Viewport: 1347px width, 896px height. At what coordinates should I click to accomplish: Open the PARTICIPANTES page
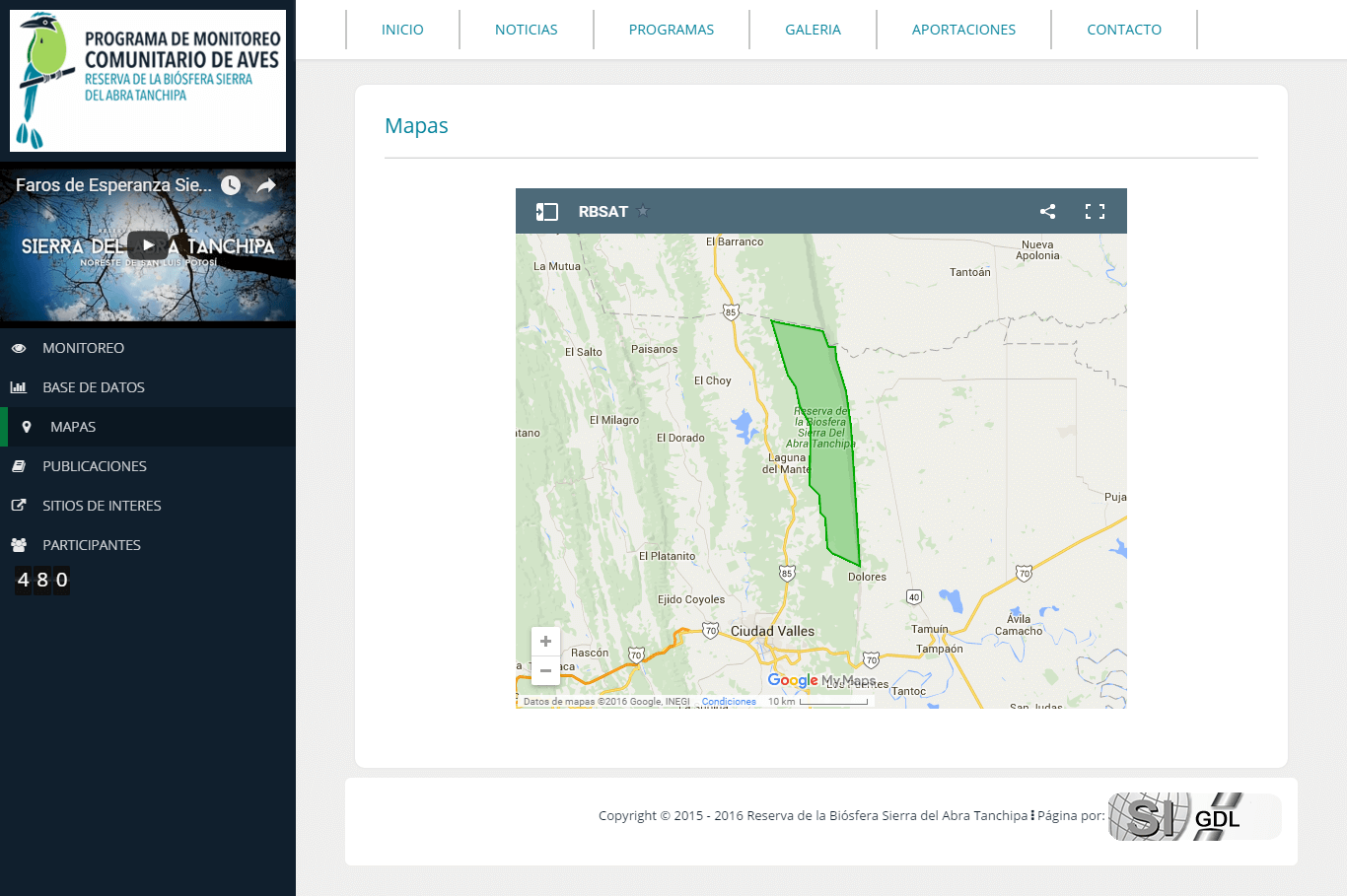point(91,545)
